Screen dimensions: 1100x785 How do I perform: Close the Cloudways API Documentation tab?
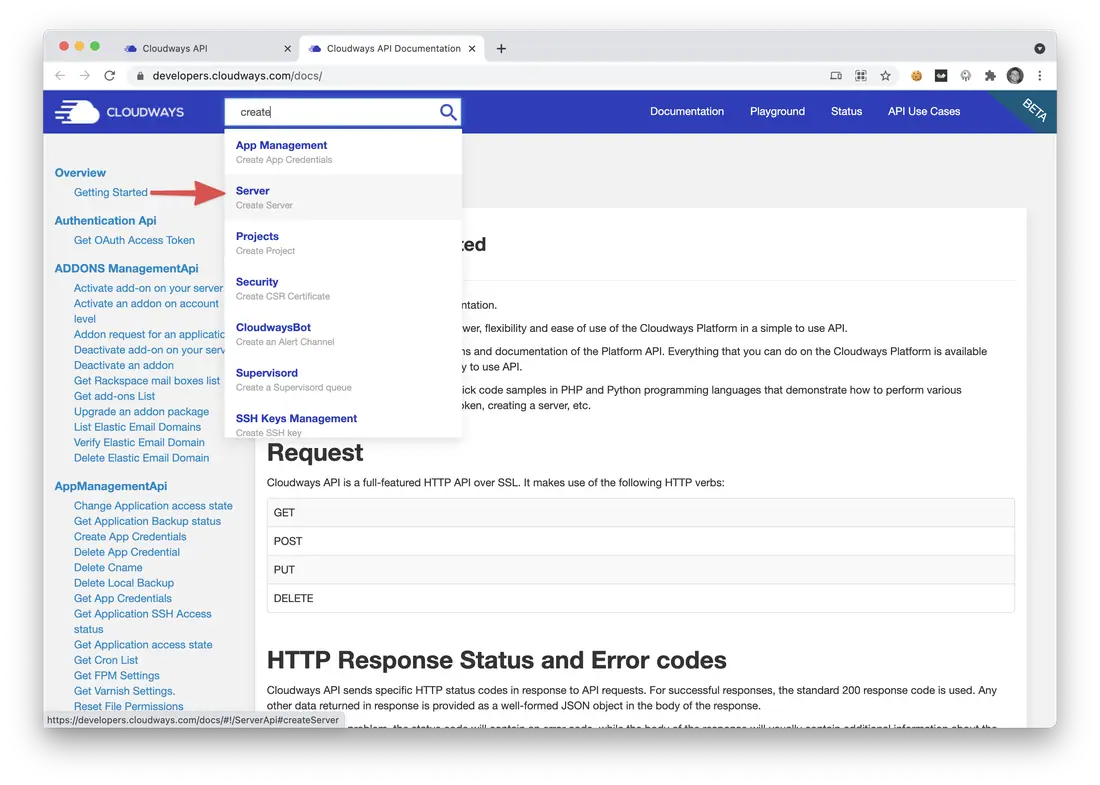pyautogui.click(x=472, y=48)
